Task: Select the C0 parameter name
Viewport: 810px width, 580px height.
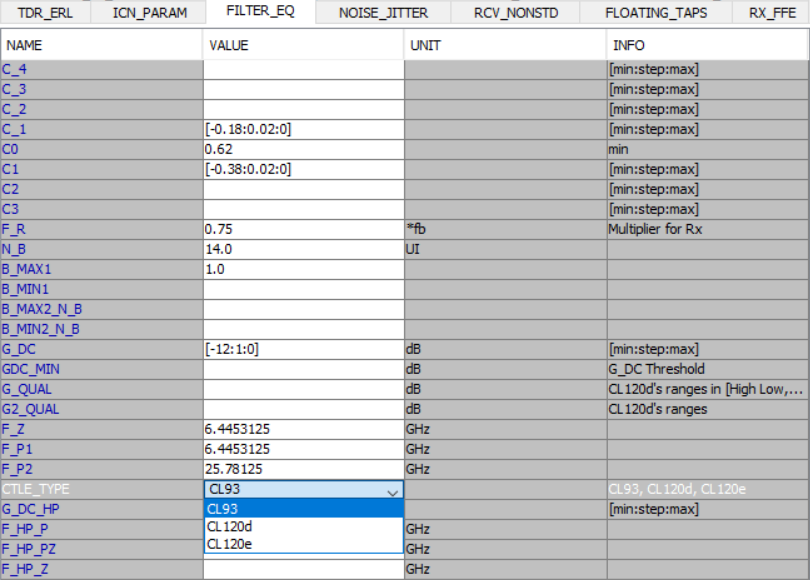Action: (102, 150)
